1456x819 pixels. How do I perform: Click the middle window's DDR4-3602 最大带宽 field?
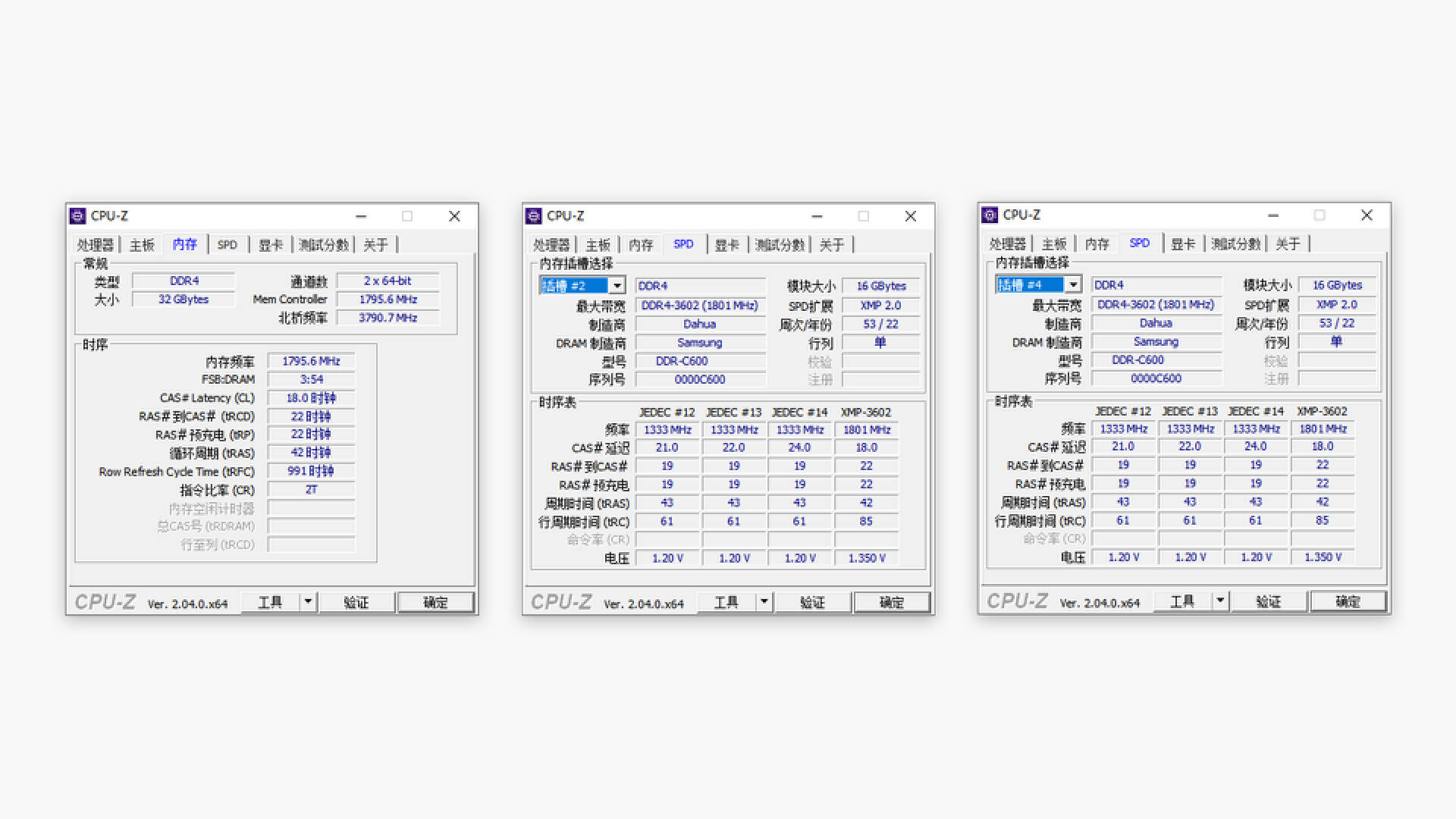point(699,306)
